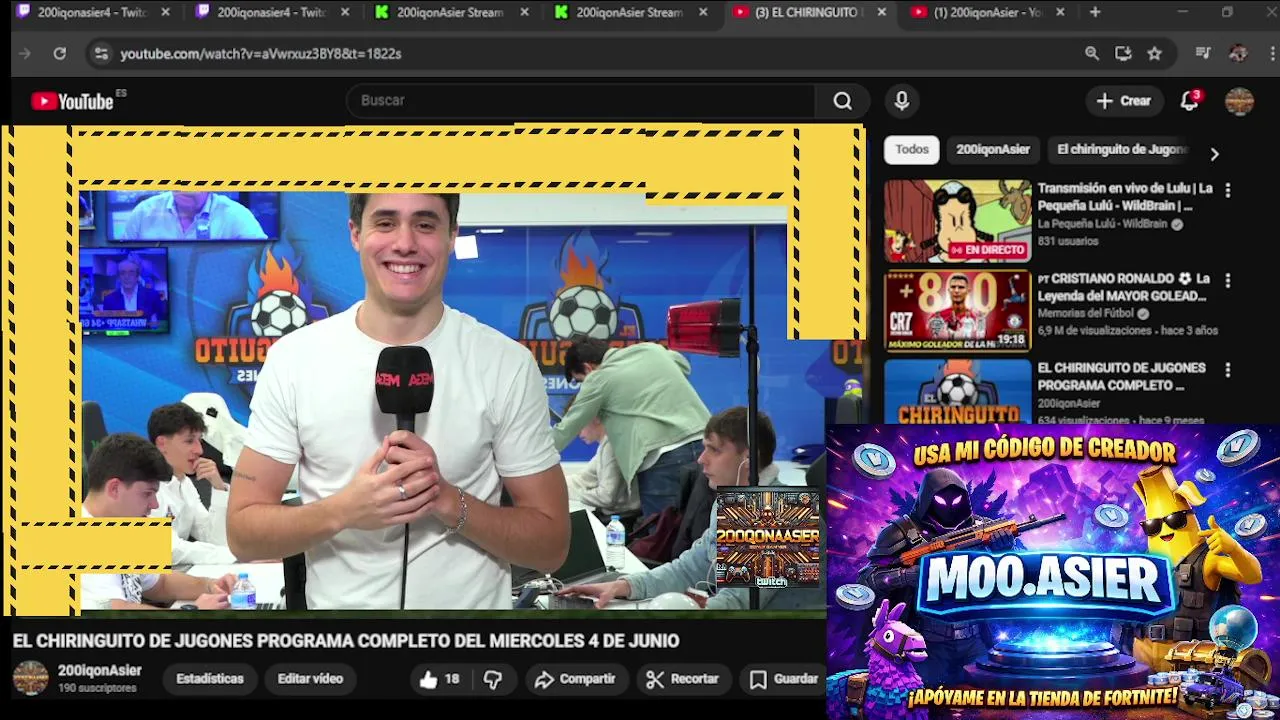The width and height of the screenshot is (1280, 720).
Task: Focus the Buscar search field
Action: click(x=583, y=101)
